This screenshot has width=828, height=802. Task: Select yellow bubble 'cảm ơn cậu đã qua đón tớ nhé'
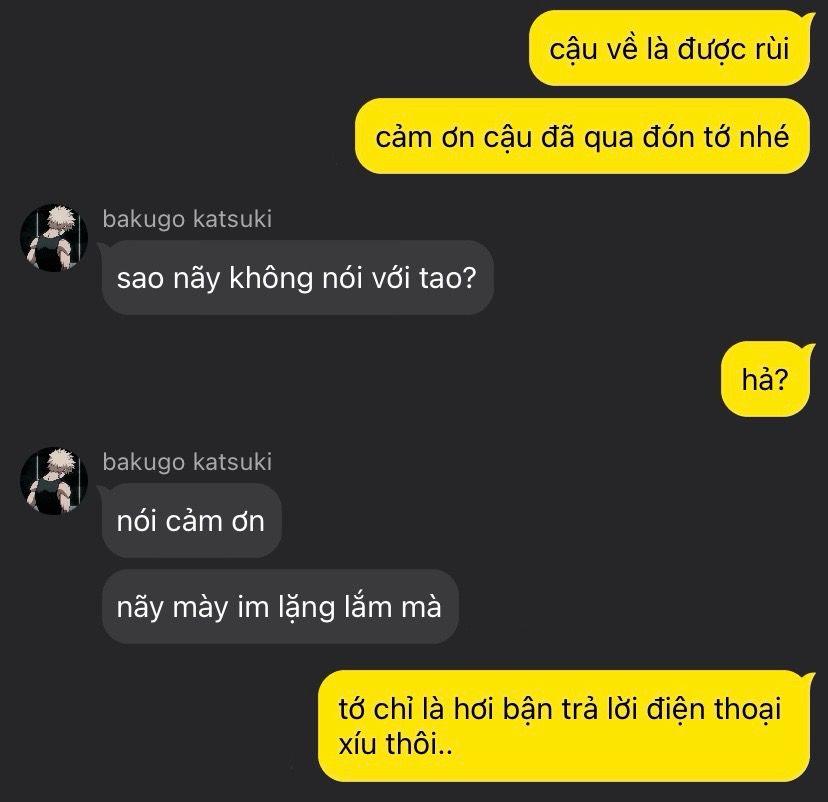pyautogui.click(x=582, y=136)
